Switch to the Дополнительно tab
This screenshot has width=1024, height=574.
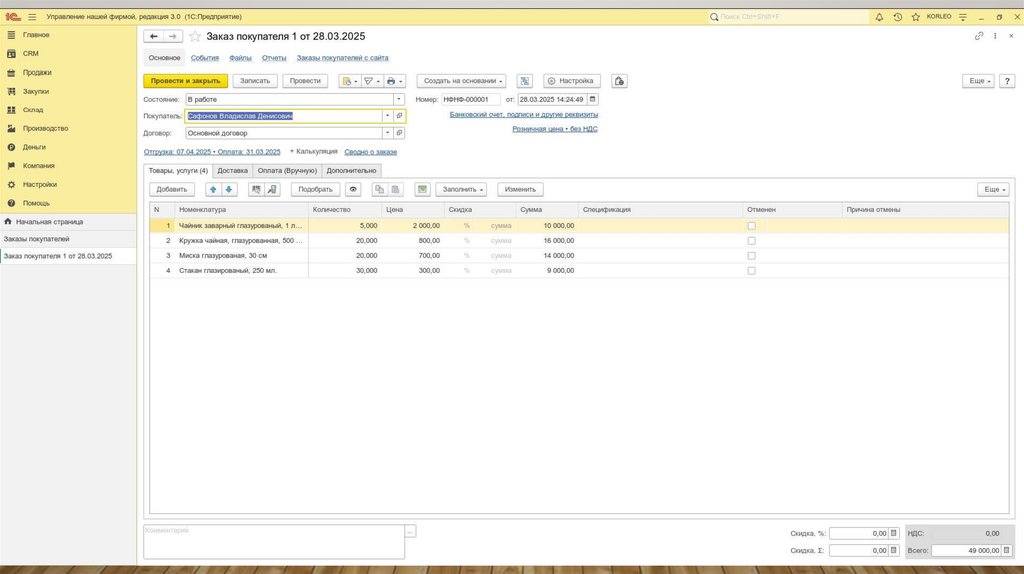pyautogui.click(x=351, y=170)
